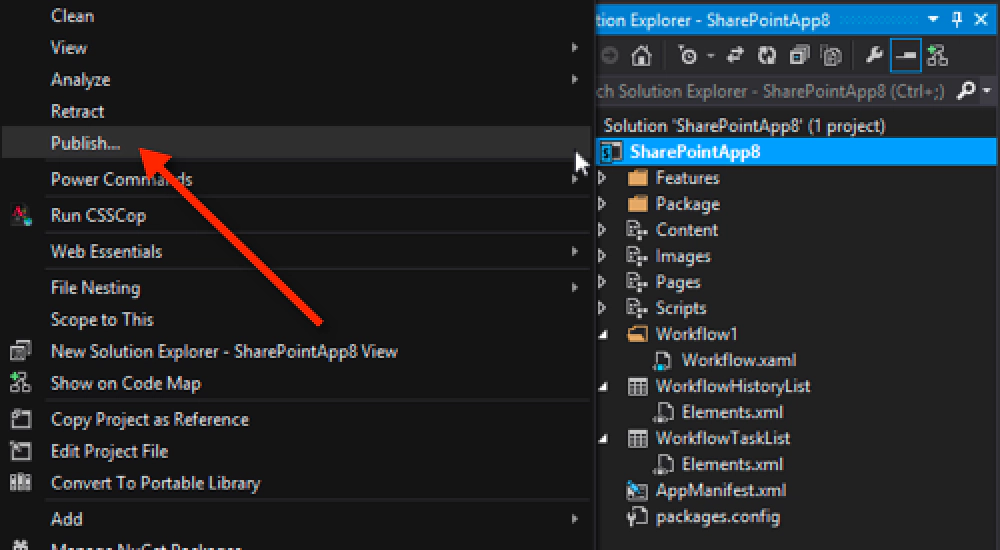
Task: Click the pin icon to auto-hide Solution Explorer
Action: point(957,20)
